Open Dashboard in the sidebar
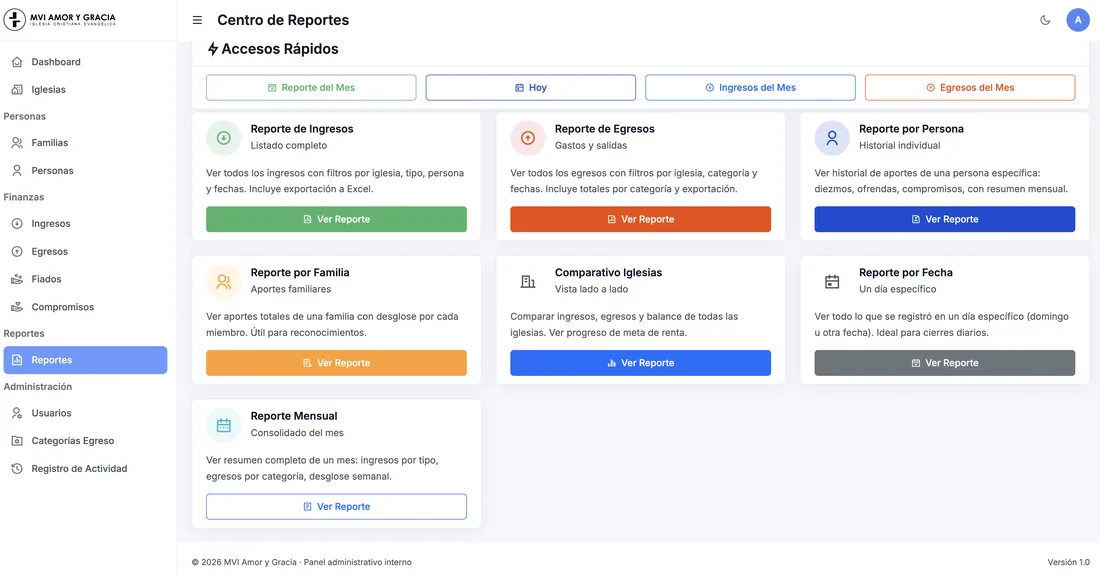 tap(86, 62)
